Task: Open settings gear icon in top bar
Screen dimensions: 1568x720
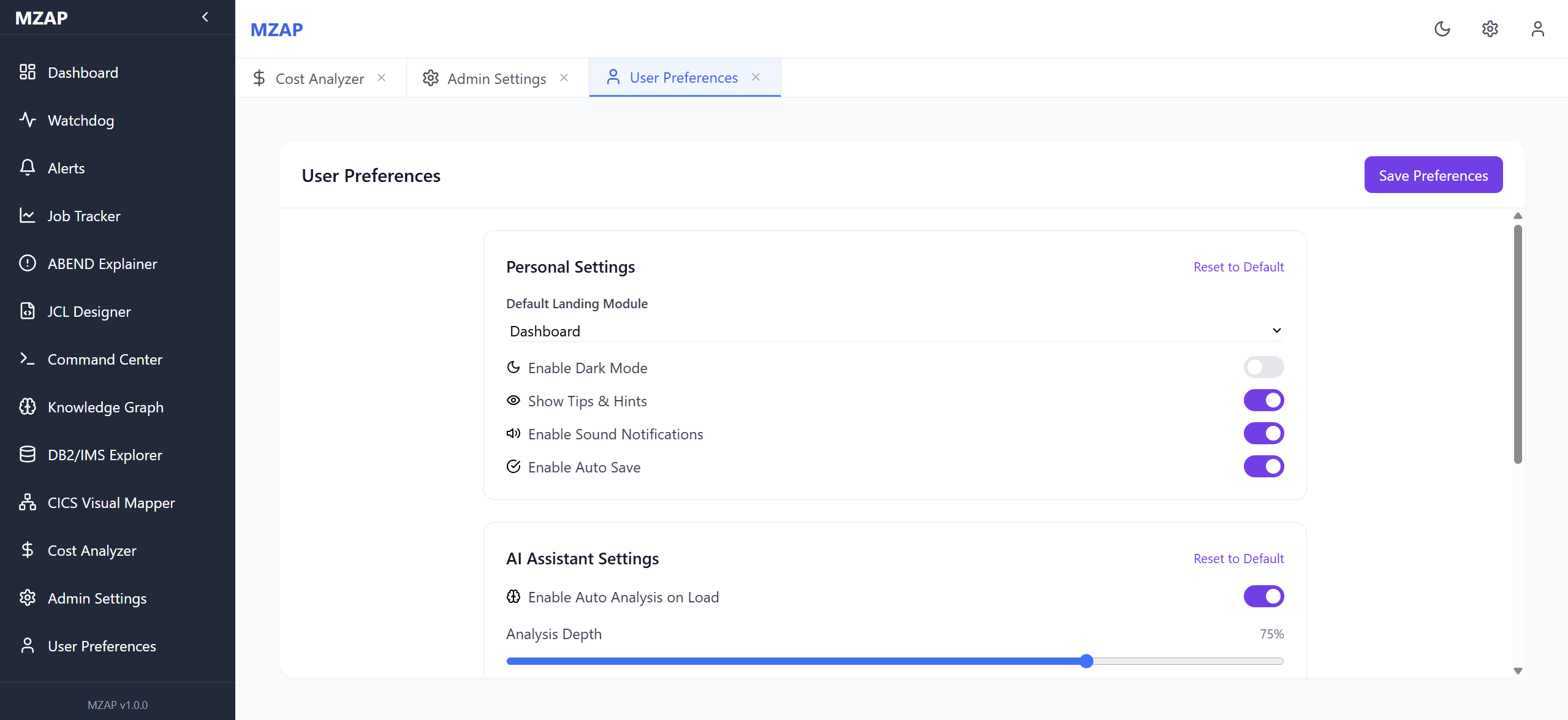Action: coord(1490,29)
